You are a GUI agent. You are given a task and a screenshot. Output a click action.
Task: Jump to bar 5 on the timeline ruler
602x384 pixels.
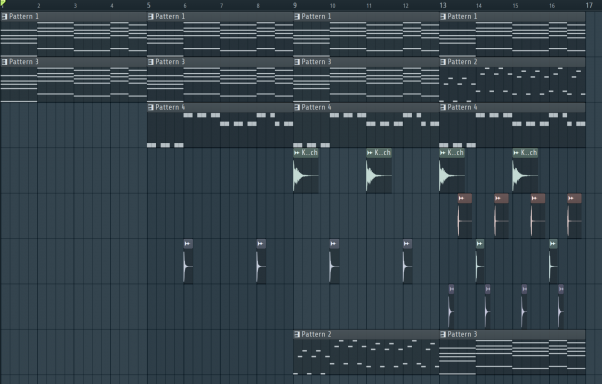(x=149, y=5)
